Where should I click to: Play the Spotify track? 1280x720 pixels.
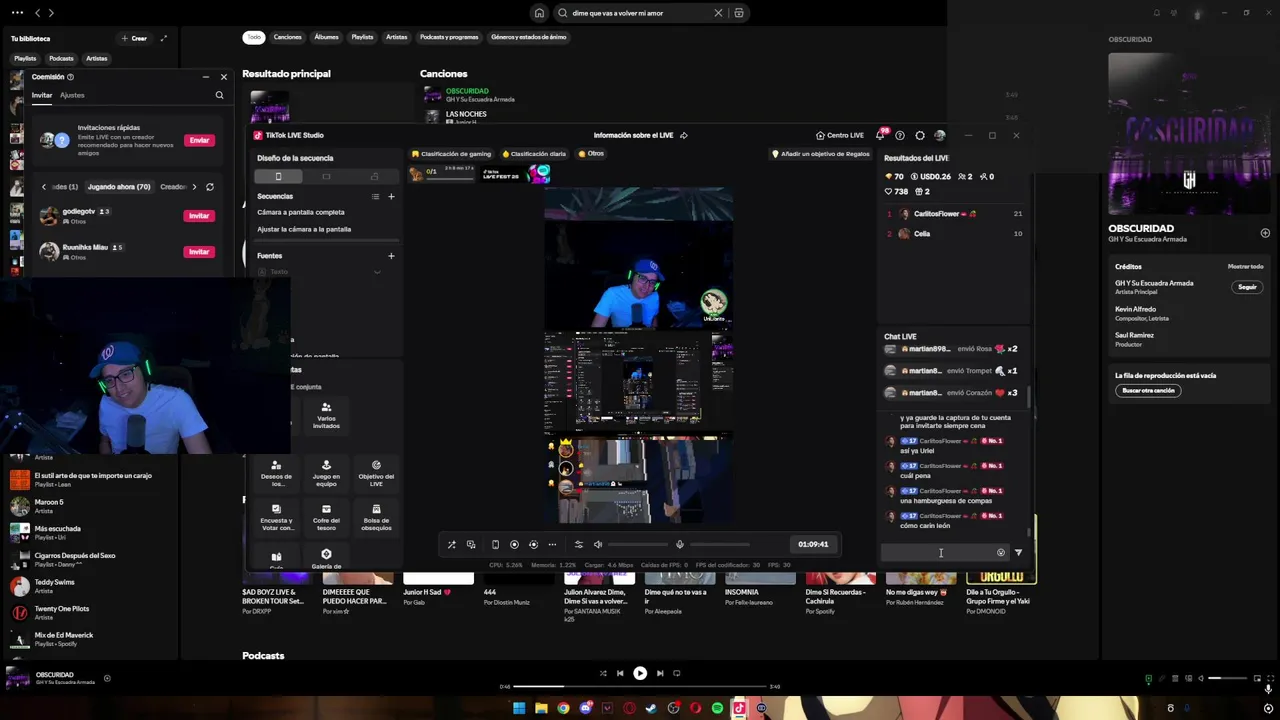pos(640,673)
